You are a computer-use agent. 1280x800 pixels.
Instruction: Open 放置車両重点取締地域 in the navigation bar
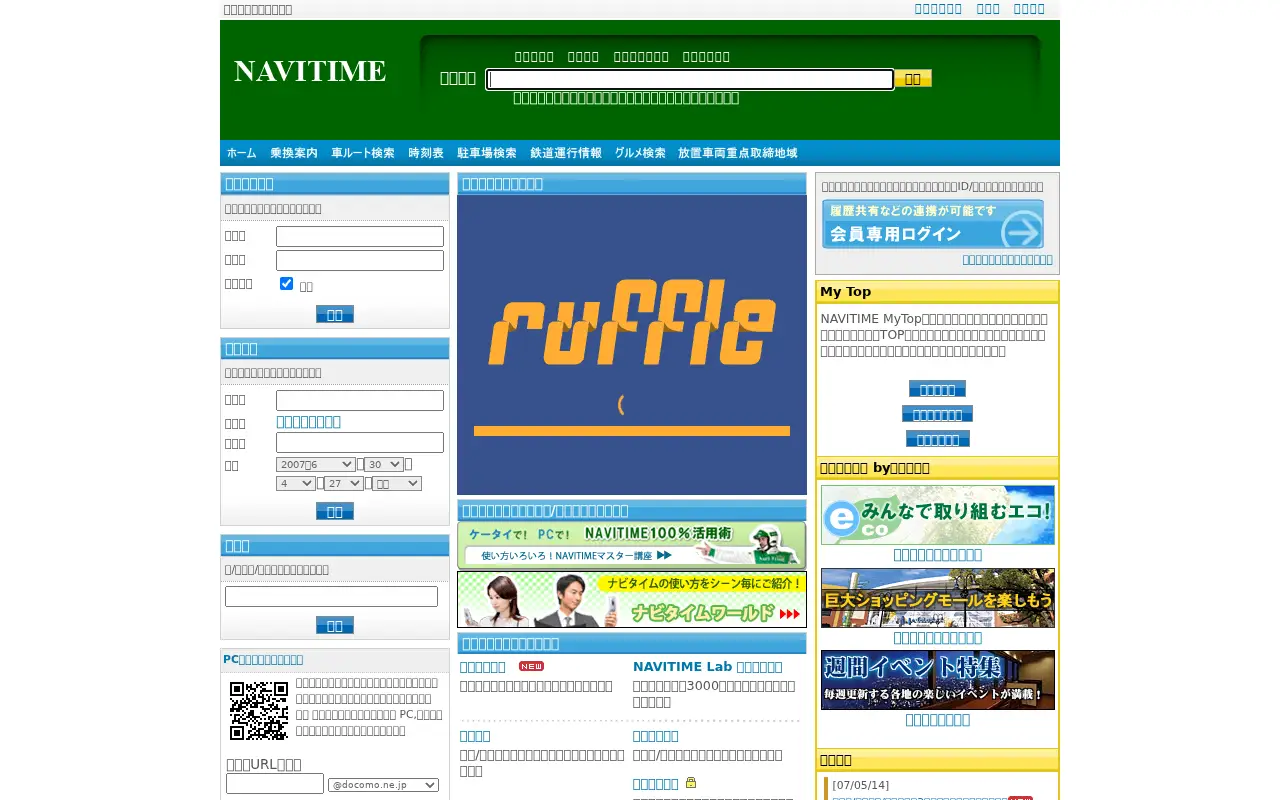coord(738,153)
